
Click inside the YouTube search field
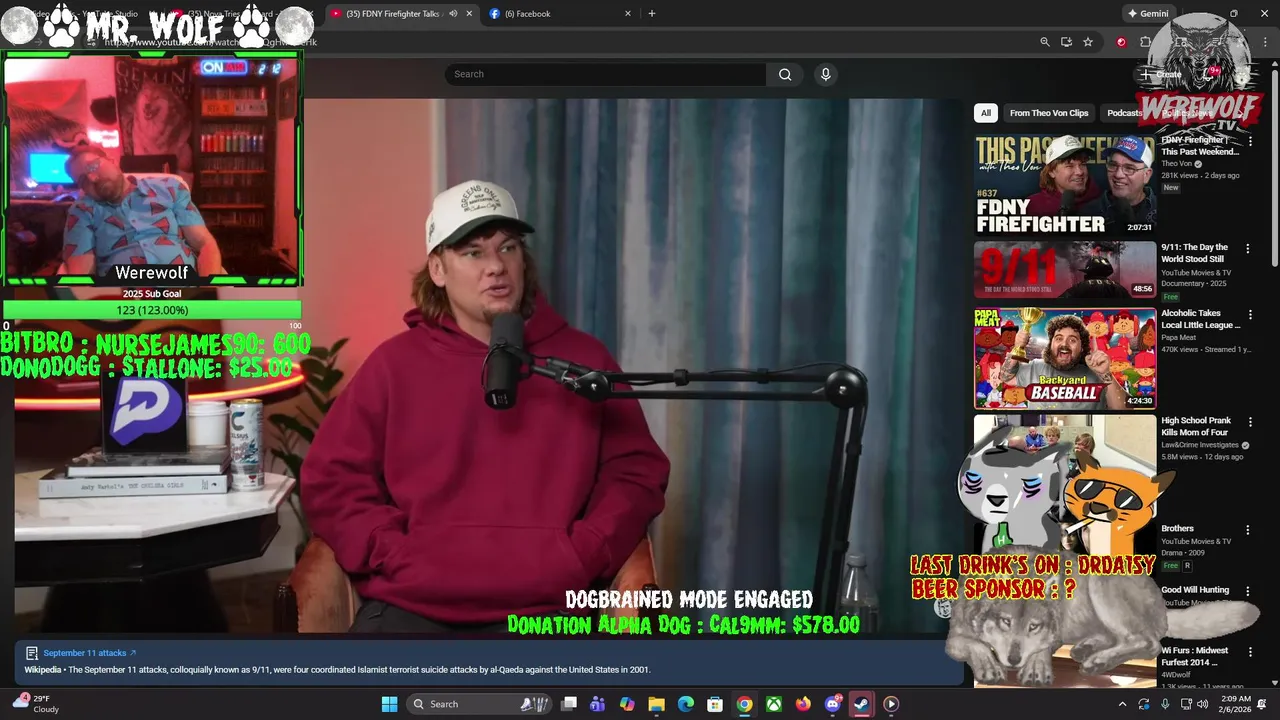click(606, 74)
